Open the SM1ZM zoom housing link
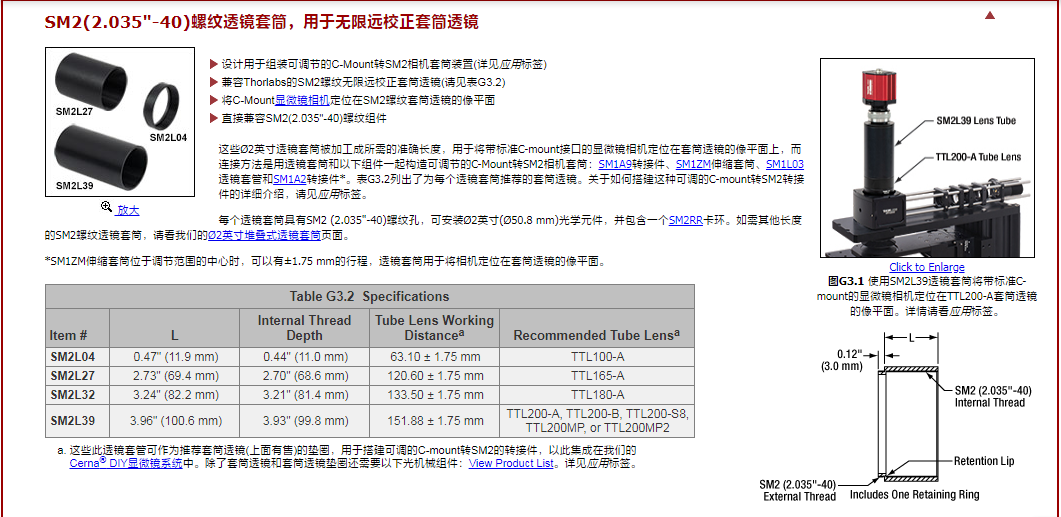Screen dimensions: 1061x517 click(693, 163)
